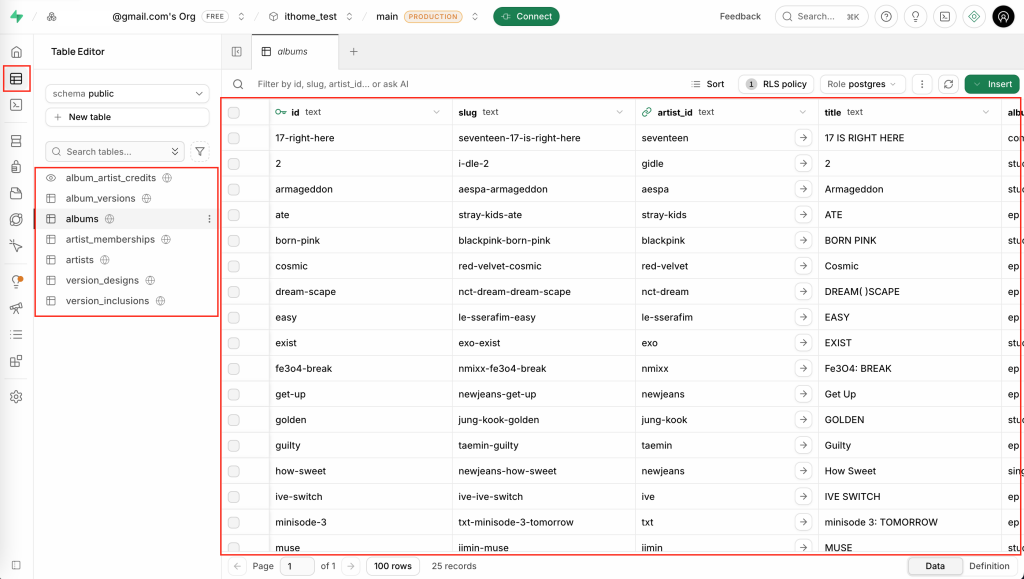1024x579 pixels.
Task: Check the row for 17-right-here
Action: point(234,138)
